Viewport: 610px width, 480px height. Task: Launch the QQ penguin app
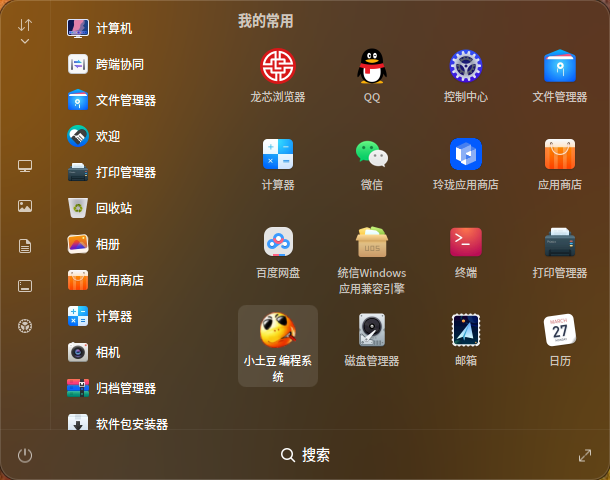[372, 75]
